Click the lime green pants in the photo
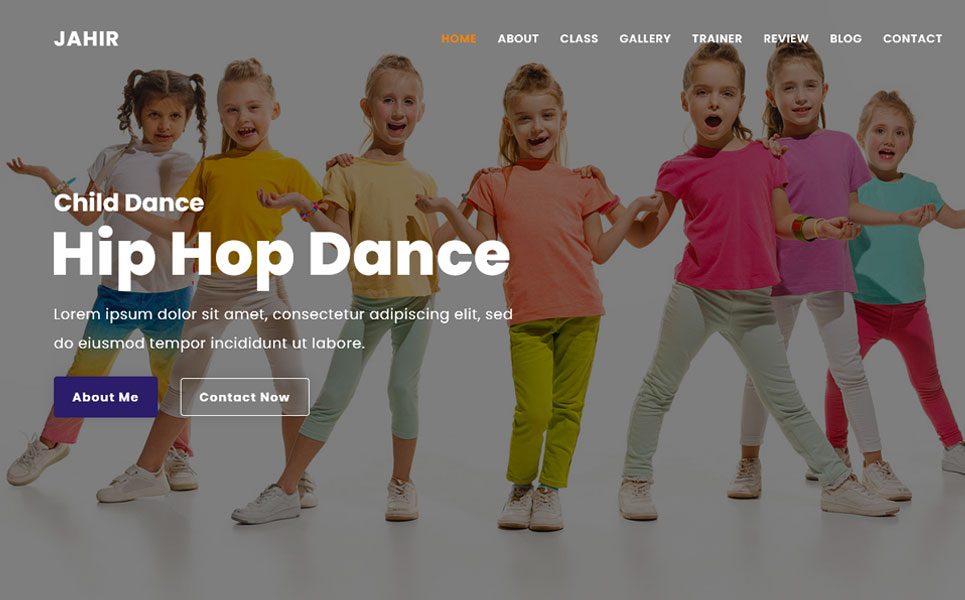 point(551,400)
